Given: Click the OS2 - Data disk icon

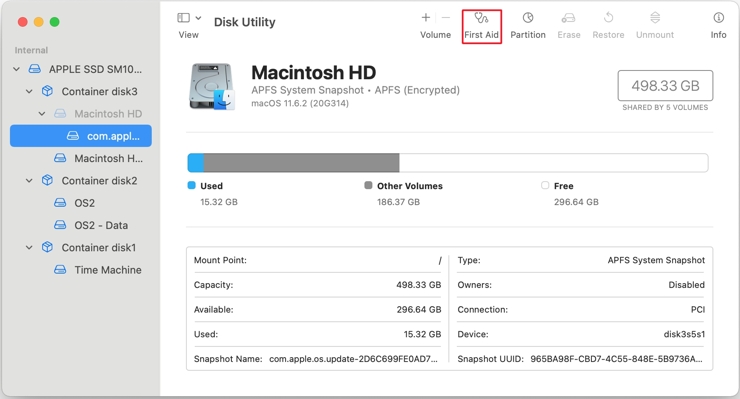Looking at the screenshot, I should pyautogui.click(x=60, y=225).
